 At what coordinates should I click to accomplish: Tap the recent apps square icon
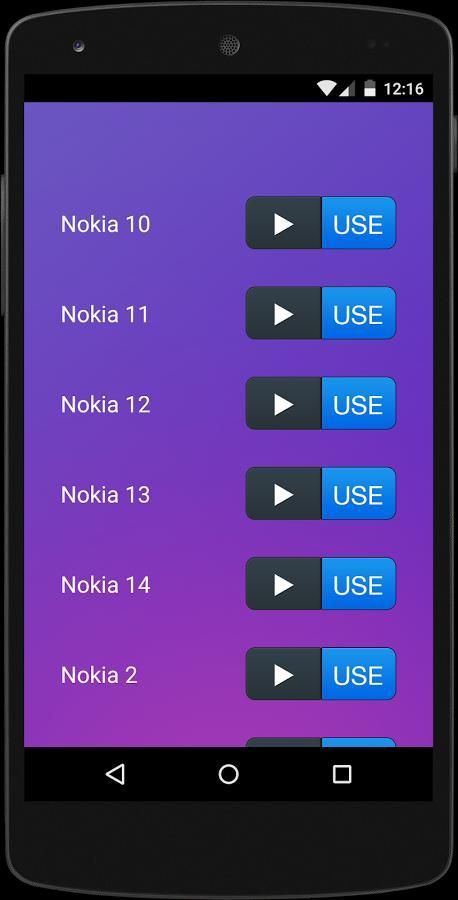(342, 774)
